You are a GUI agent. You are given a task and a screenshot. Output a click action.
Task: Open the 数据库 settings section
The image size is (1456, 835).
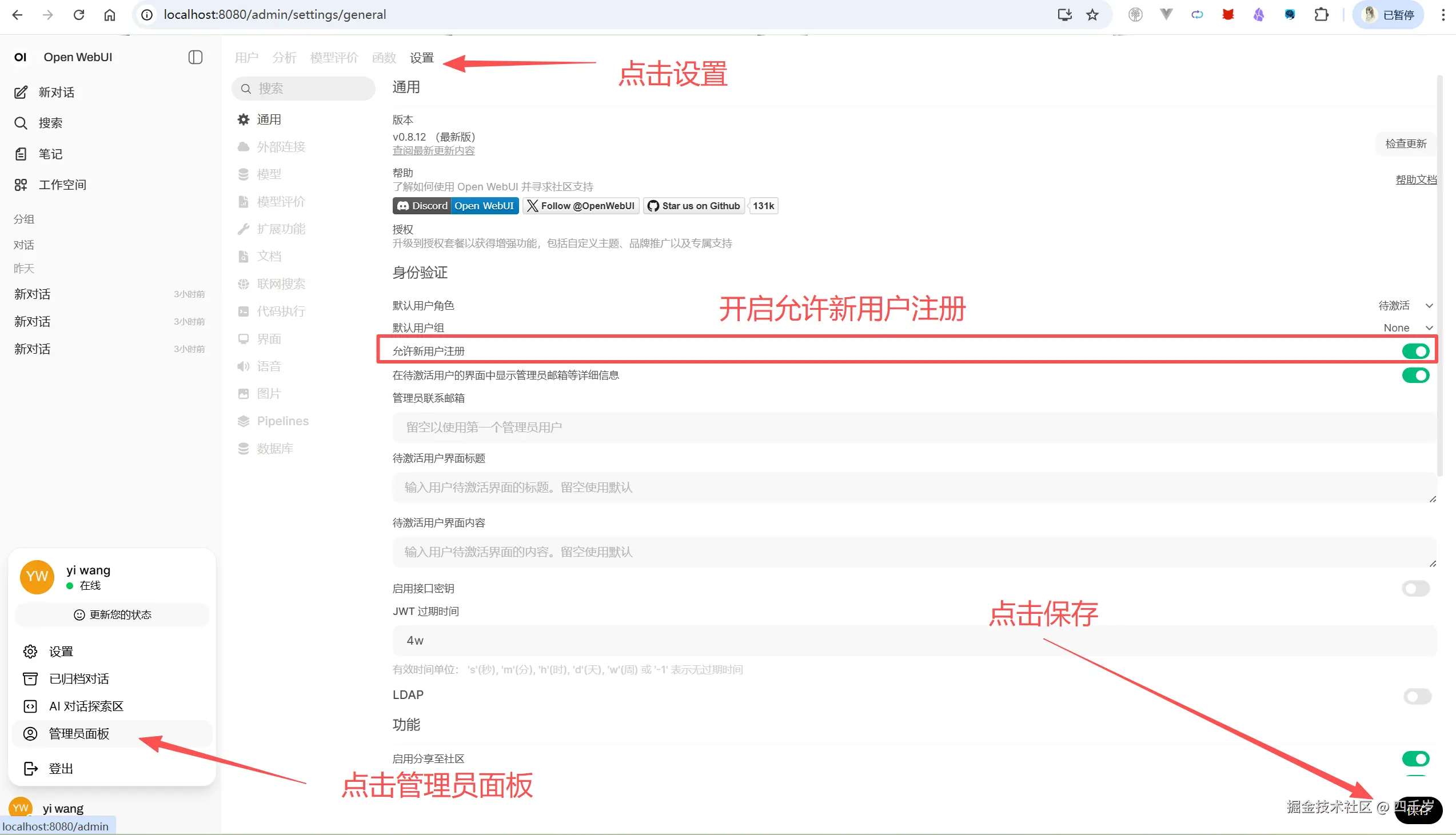pyautogui.click(x=276, y=448)
